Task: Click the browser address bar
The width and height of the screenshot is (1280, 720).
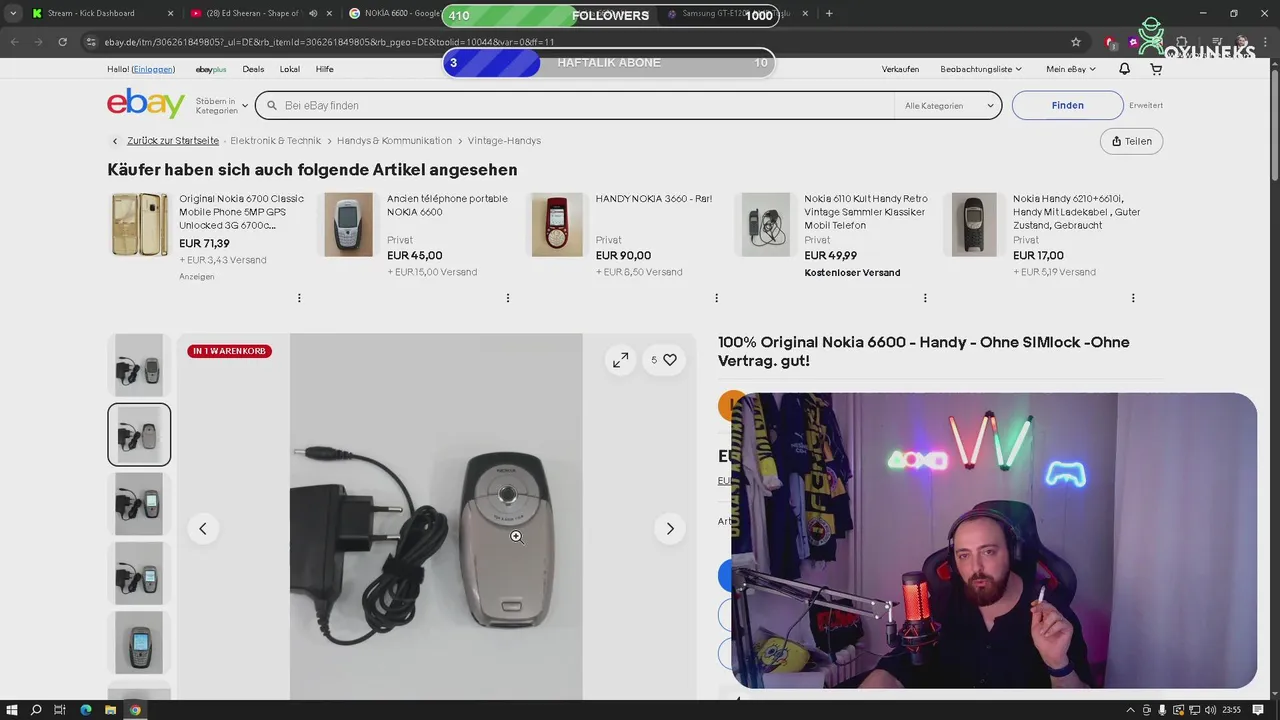Action: (575, 42)
